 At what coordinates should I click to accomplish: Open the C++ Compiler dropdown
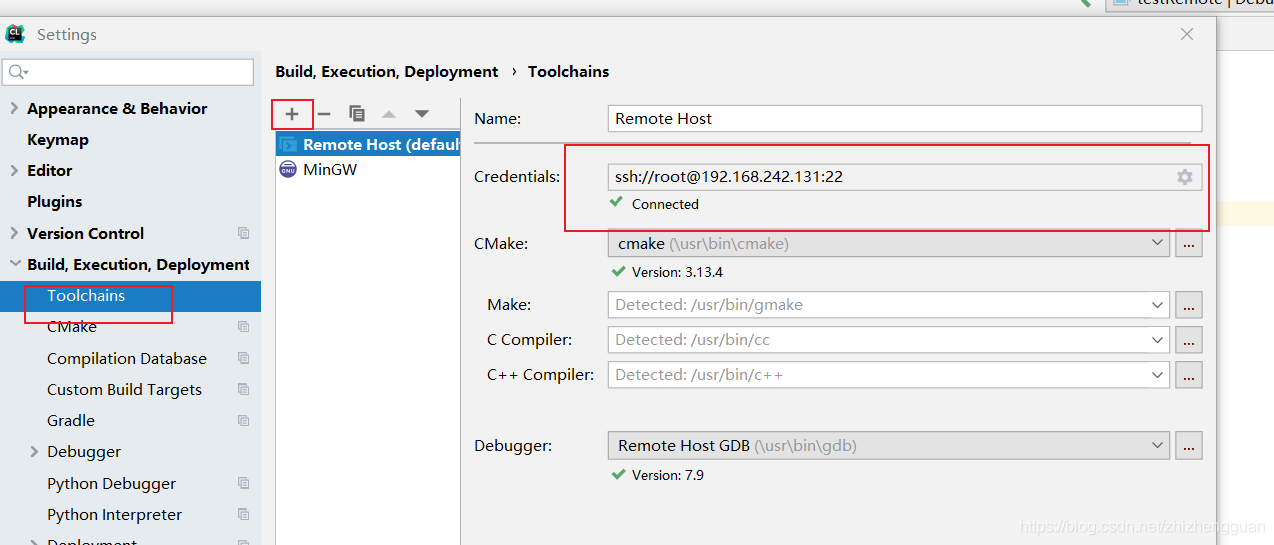[1158, 375]
